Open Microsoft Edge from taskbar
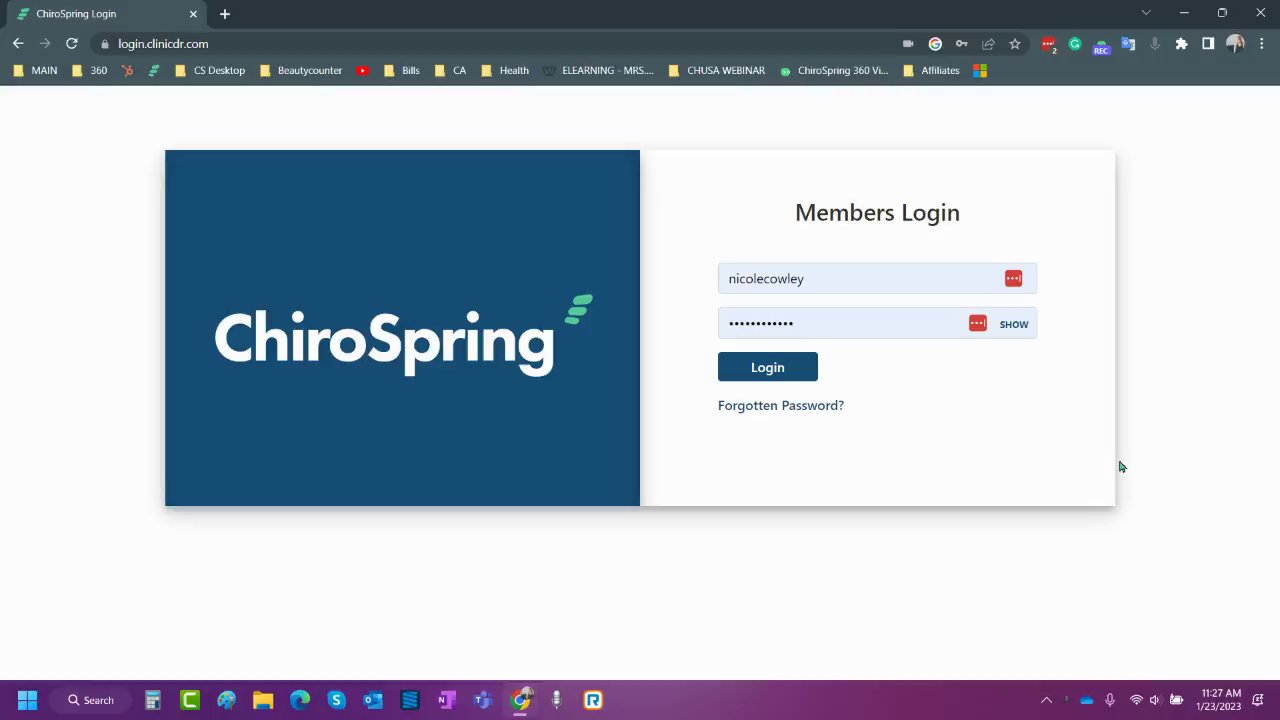Screen dimensions: 1280x720 point(300,700)
